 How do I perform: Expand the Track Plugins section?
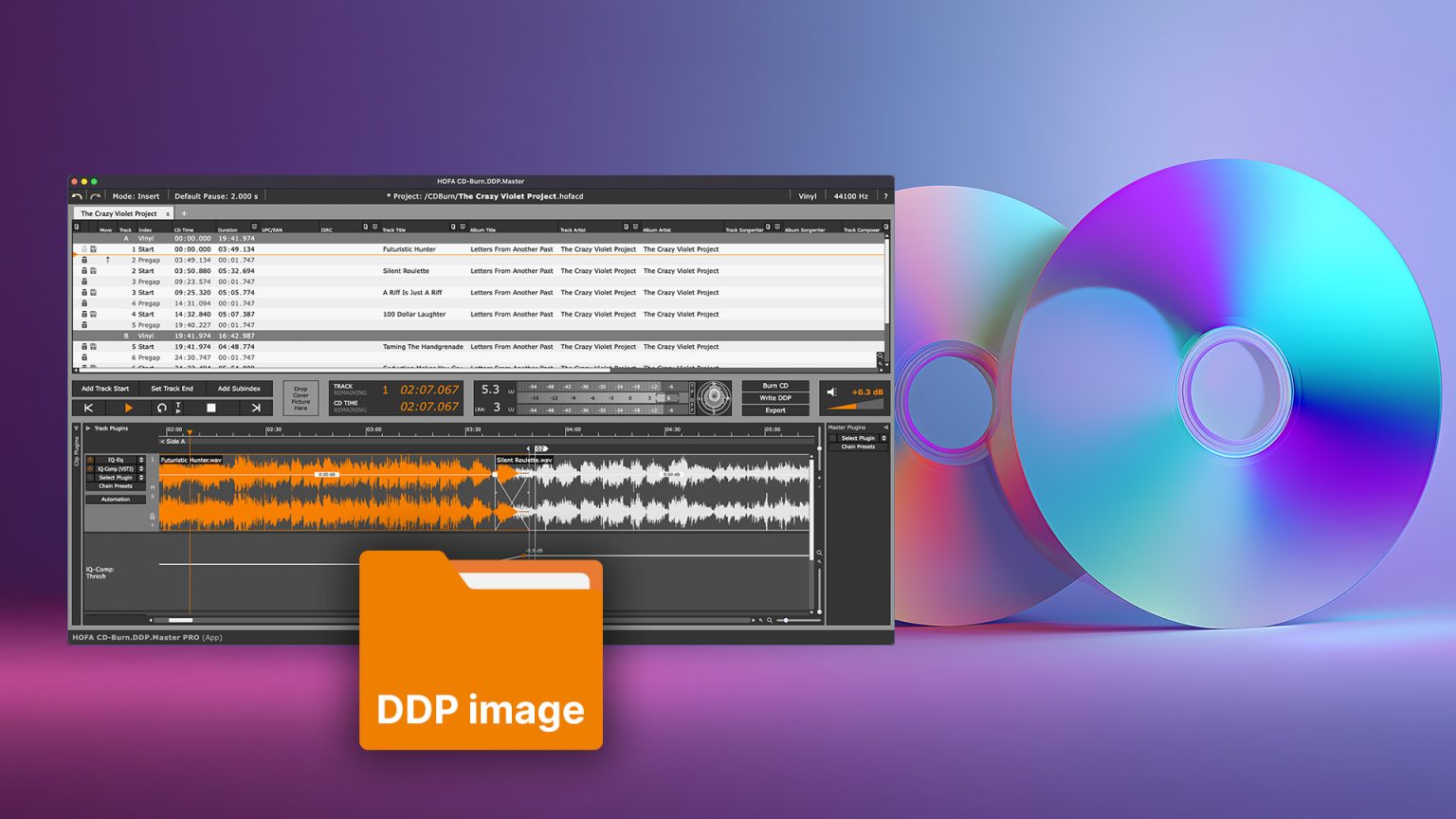pyautogui.click(x=88, y=428)
